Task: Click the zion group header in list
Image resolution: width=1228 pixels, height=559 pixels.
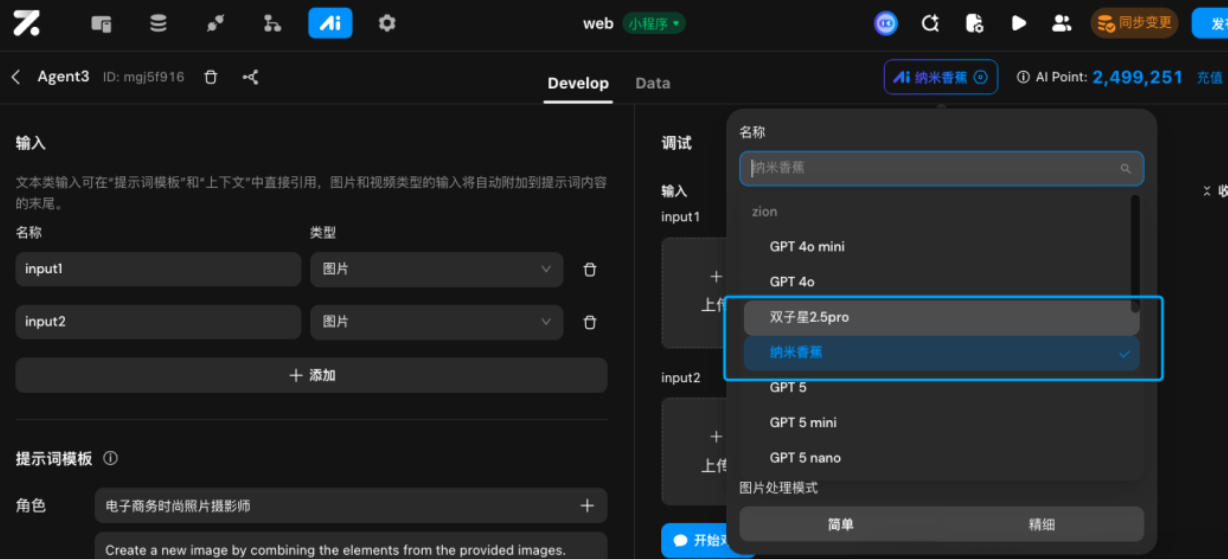Action: tap(764, 212)
